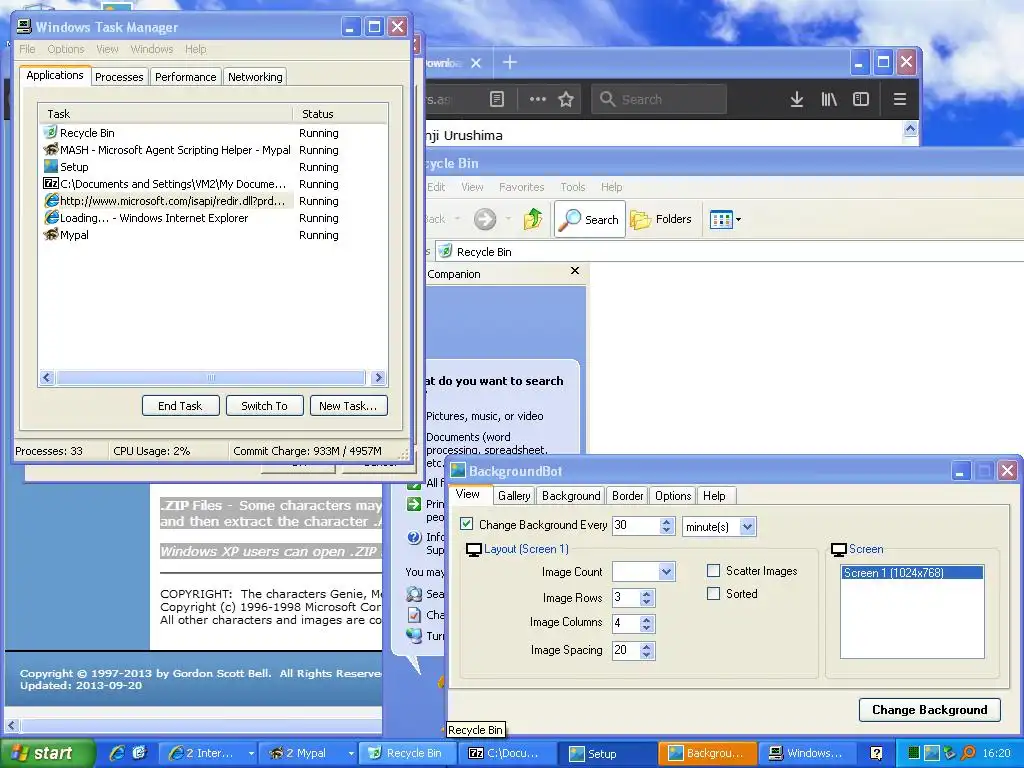The image size is (1024, 768).
Task: Open the Favorites menu in Recycle Bin window
Action: tap(521, 187)
